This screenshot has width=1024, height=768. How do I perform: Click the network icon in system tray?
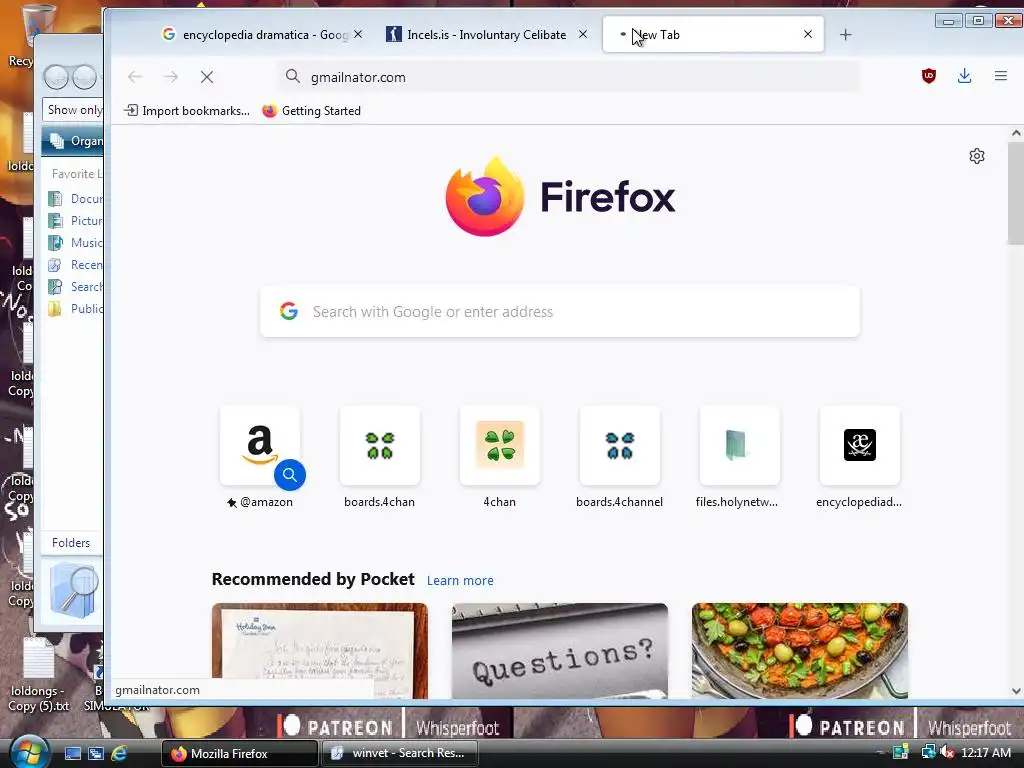(x=928, y=752)
